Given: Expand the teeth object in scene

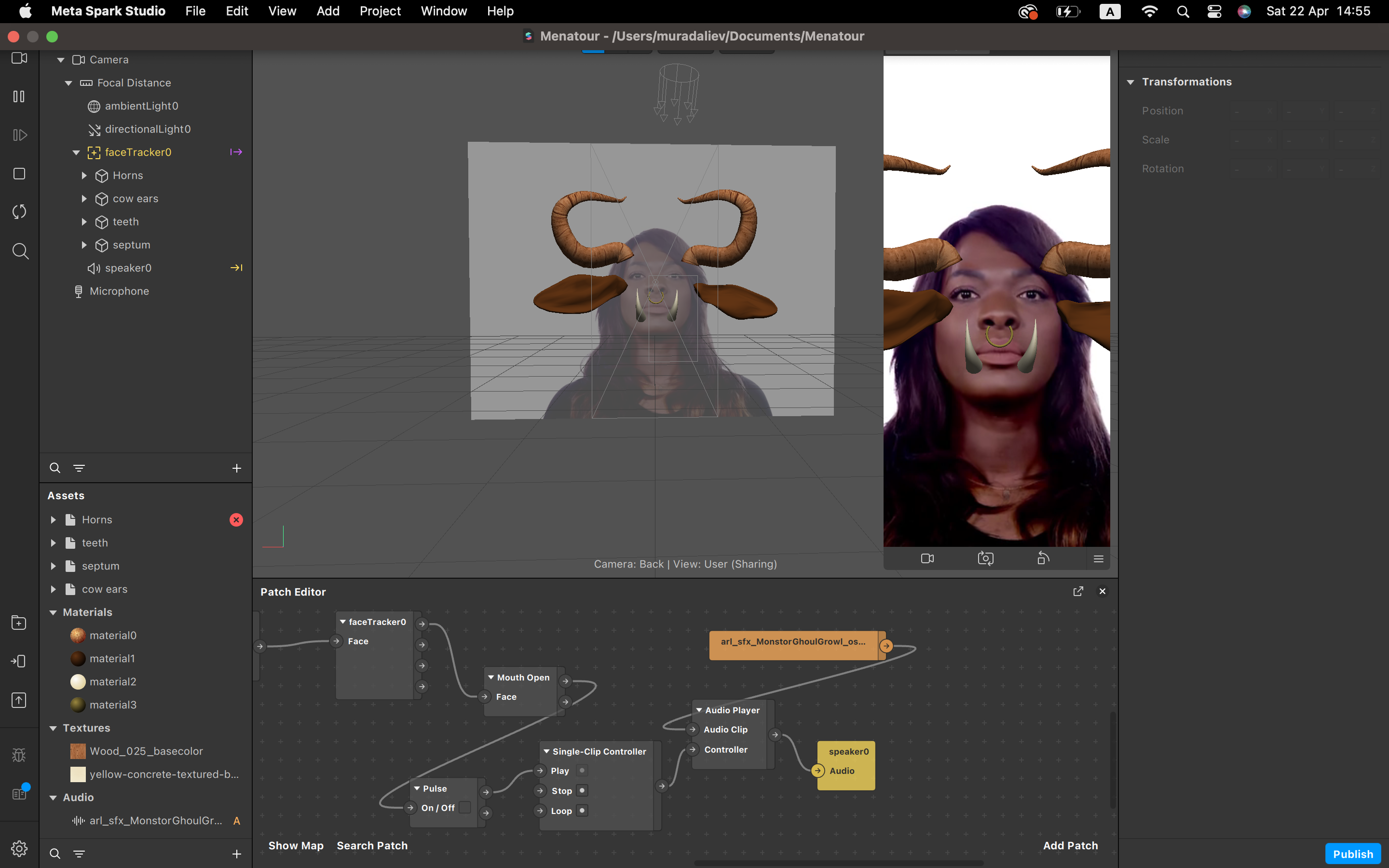Looking at the screenshot, I should [x=84, y=222].
